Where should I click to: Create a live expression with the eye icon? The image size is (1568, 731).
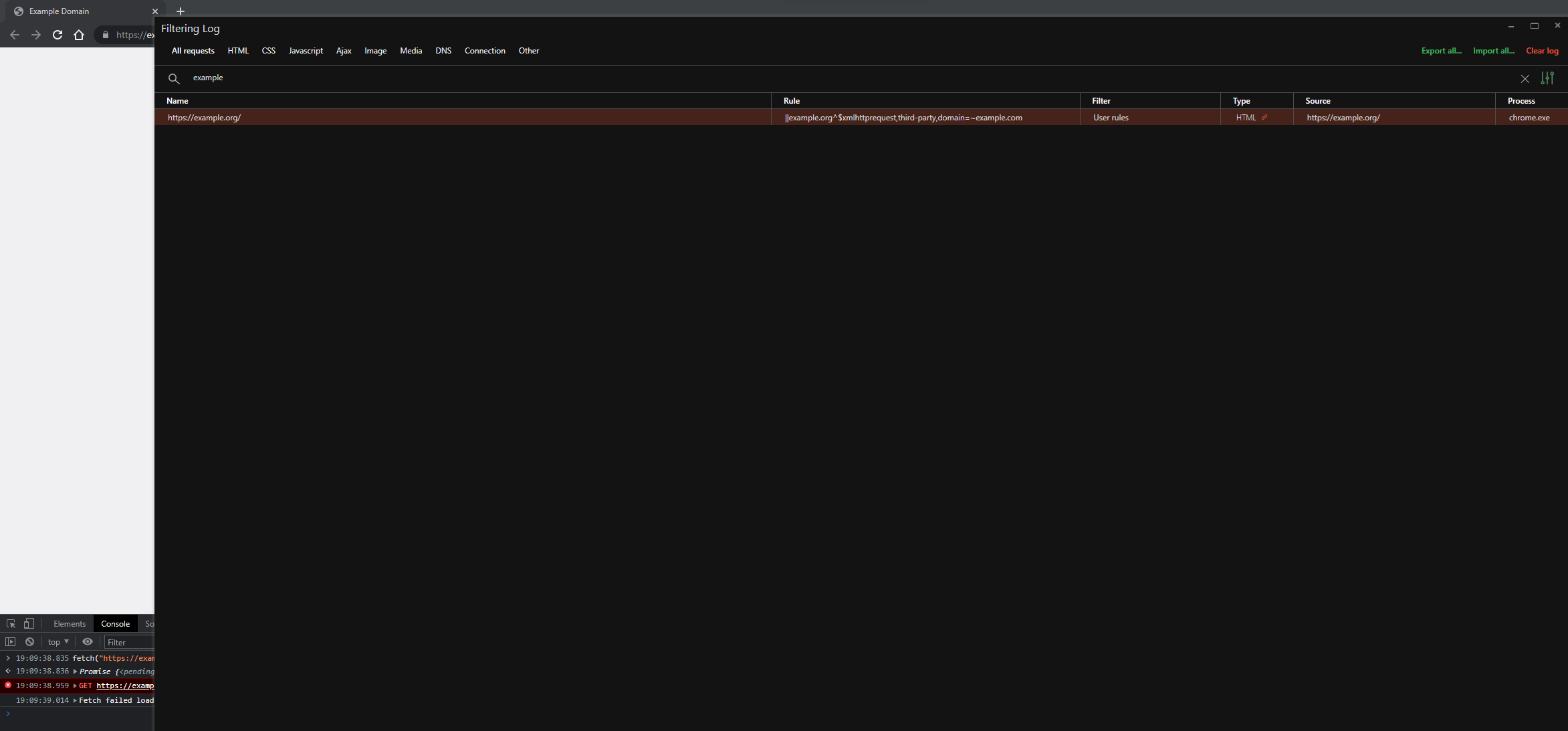[x=88, y=641]
